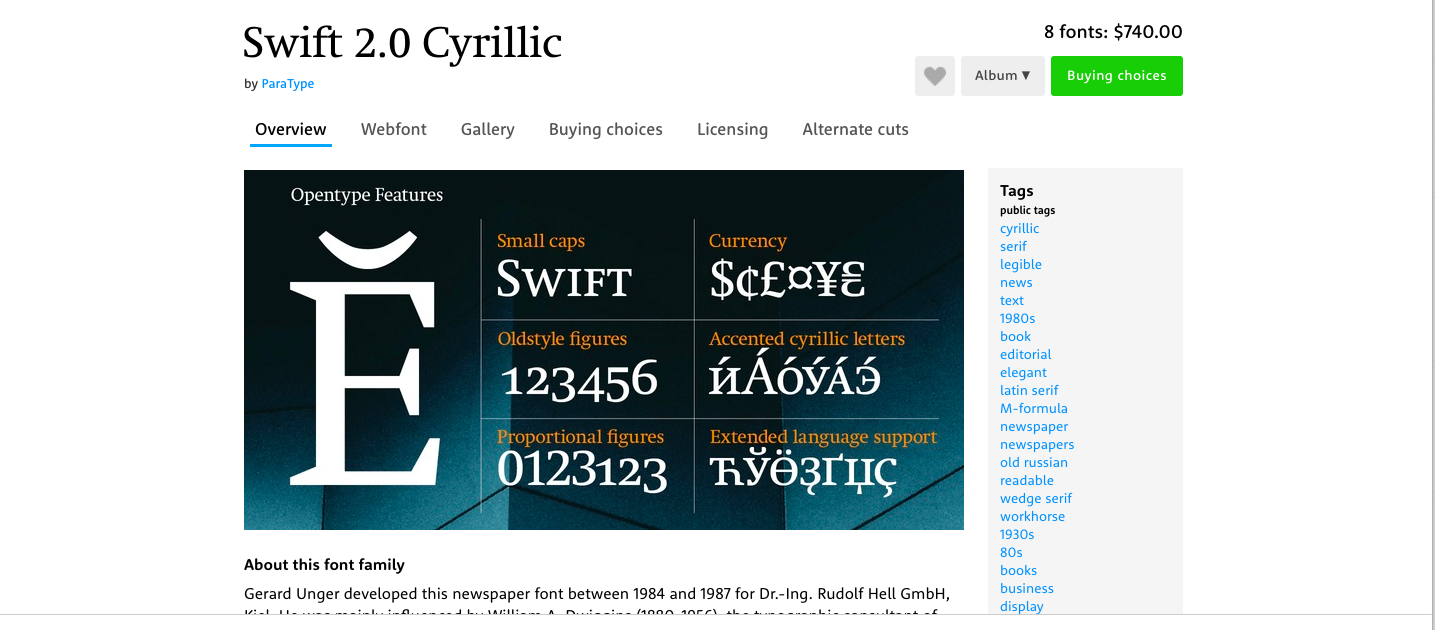Open the old russian tag

(x=1034, y=463)
